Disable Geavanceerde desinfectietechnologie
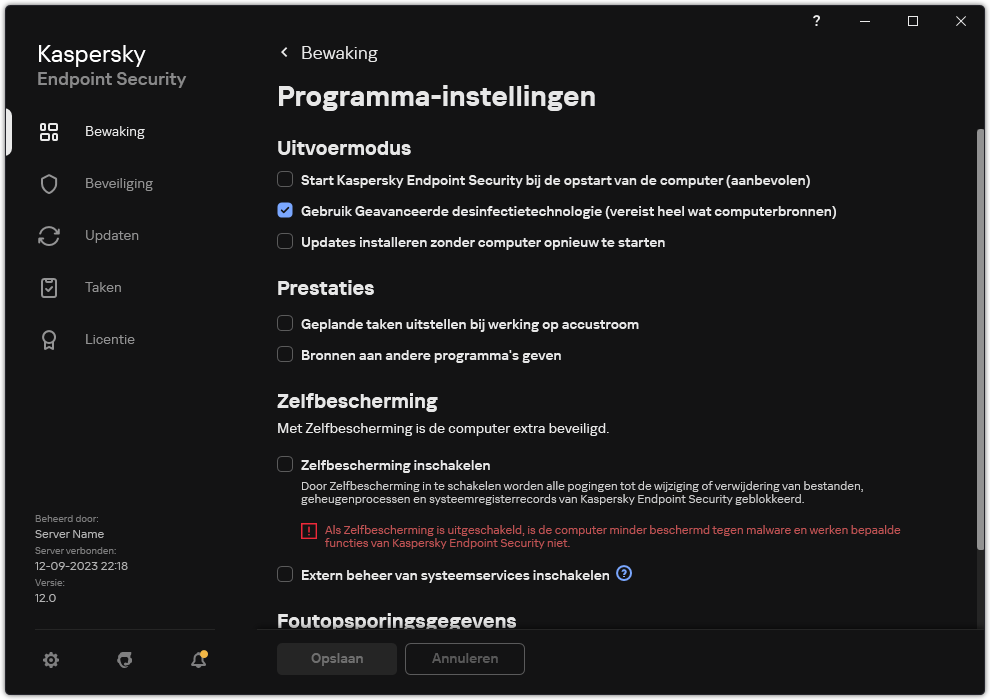Image resolution: width=990 pixels, height=700 pixels. (285, 211)
